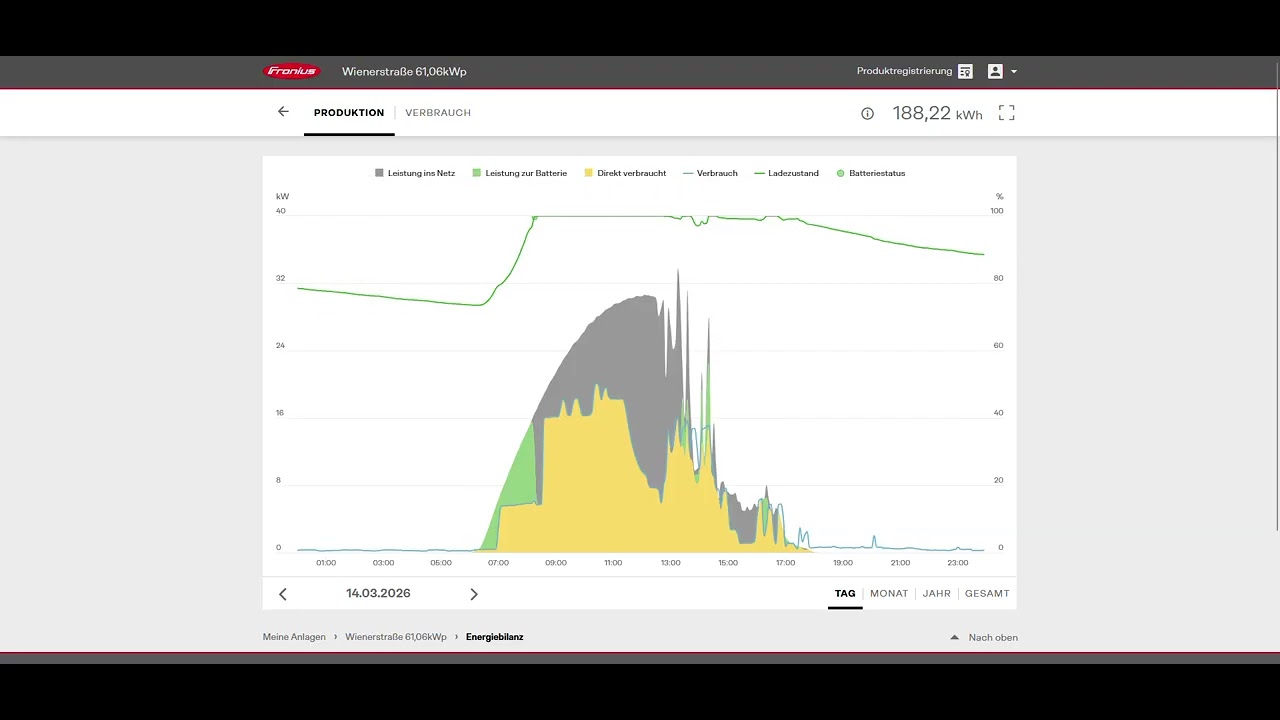Click the Fronius logo
The height and width of the screenshot is (720, 1280).
[291, 71]
